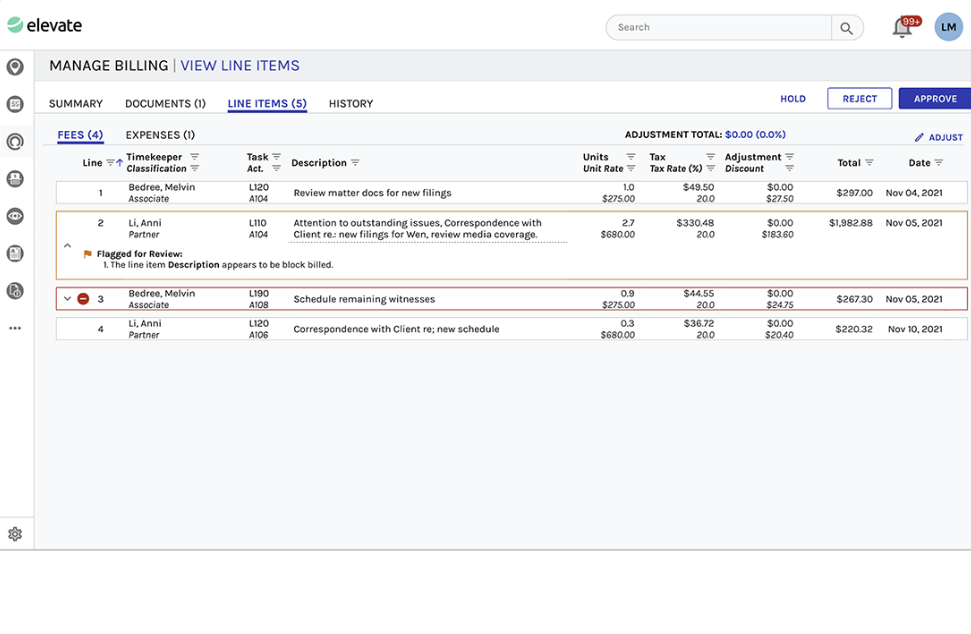
Task: Filter the Discount column
Action: 789,168
